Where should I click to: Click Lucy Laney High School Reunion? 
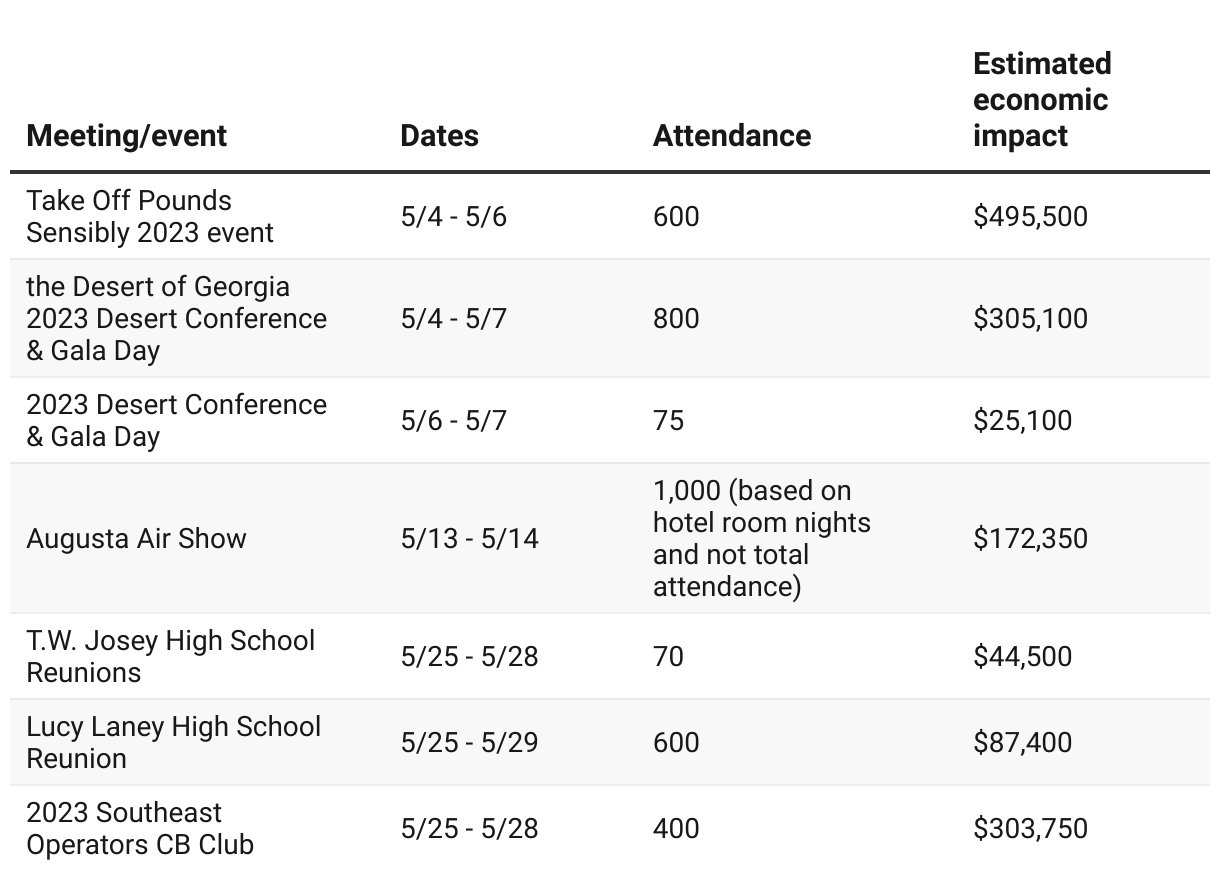click(174, 742)
